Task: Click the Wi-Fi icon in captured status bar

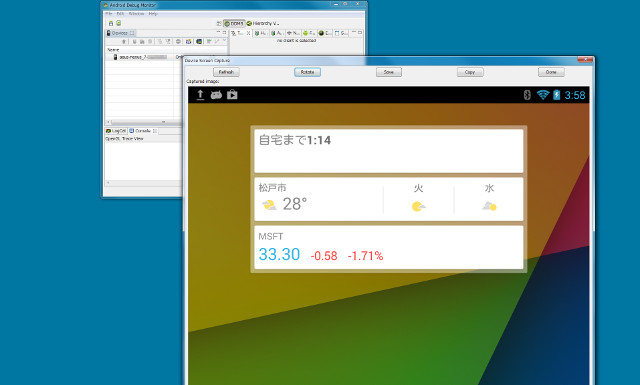Action: pyautogui.click(x=542, y=95)
